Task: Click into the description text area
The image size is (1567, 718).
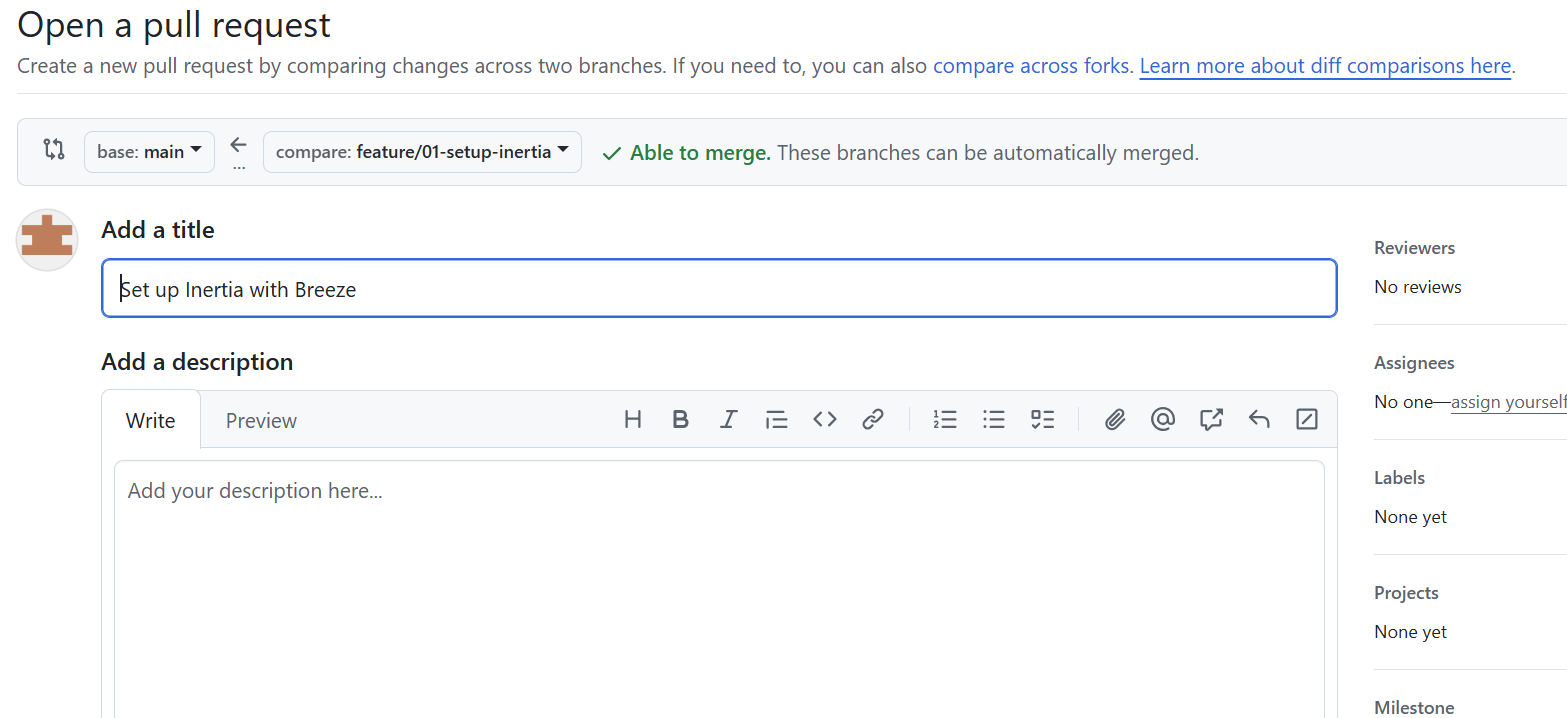Action: [719, 589]
